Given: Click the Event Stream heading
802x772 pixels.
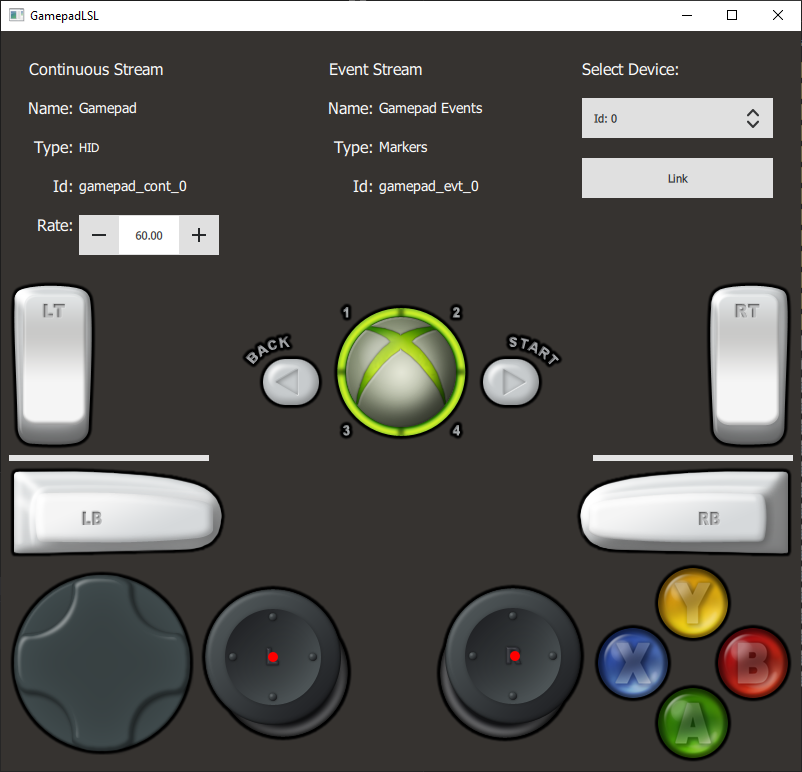Looking at the screenshot, I should pyautogui.click(x=375, y=69).
